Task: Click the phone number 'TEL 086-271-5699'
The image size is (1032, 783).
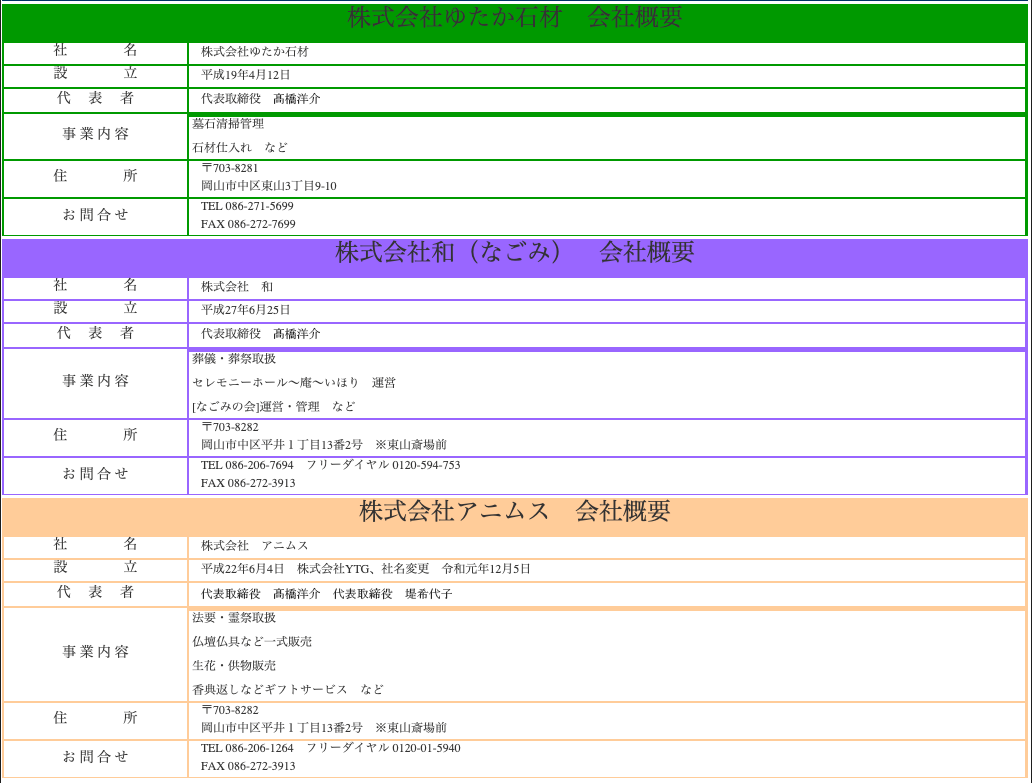Action: pyautogui.click(x=247, y=207)
